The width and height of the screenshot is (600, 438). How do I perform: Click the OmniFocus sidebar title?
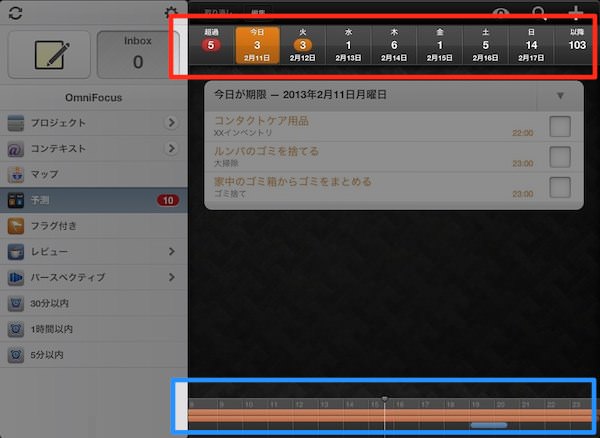[94, 98]
